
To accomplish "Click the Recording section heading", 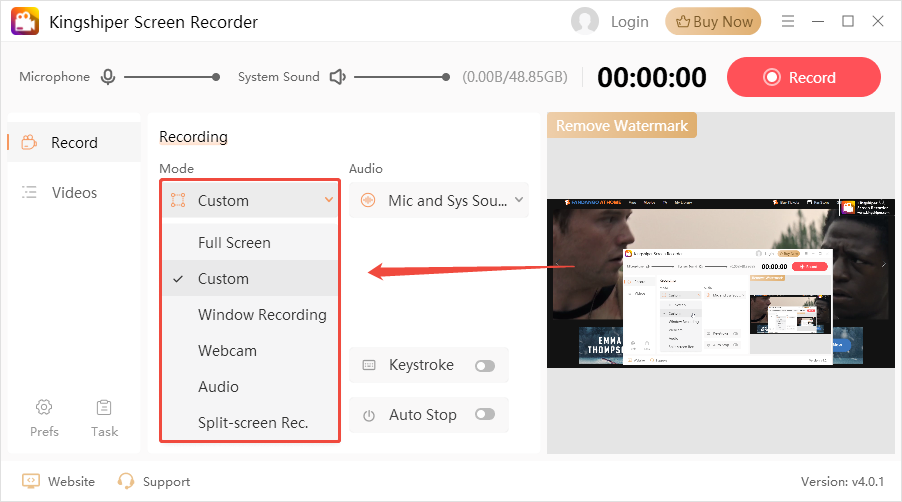I will click(x=193, y=137).
